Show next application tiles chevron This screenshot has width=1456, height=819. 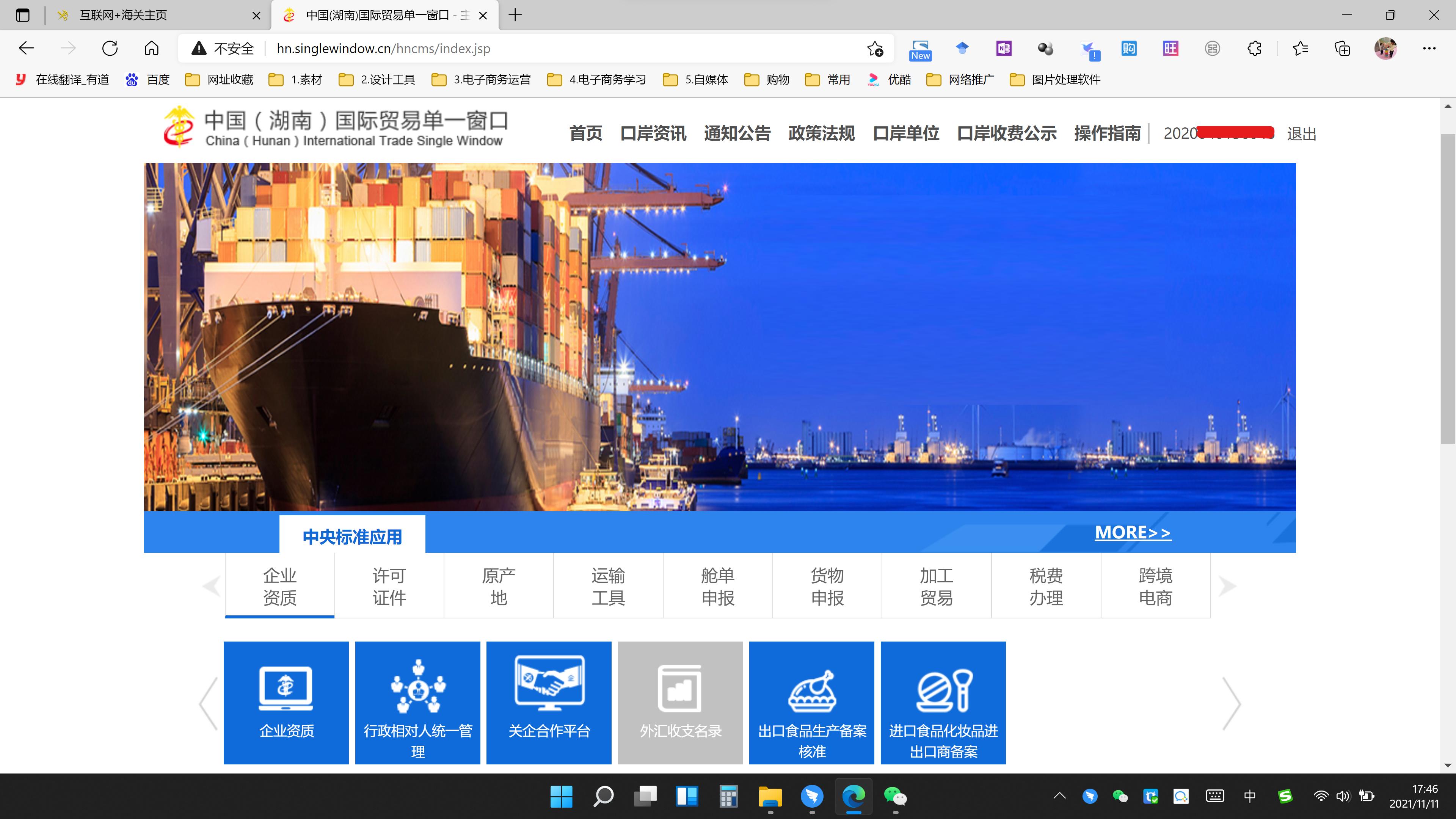1231,703
